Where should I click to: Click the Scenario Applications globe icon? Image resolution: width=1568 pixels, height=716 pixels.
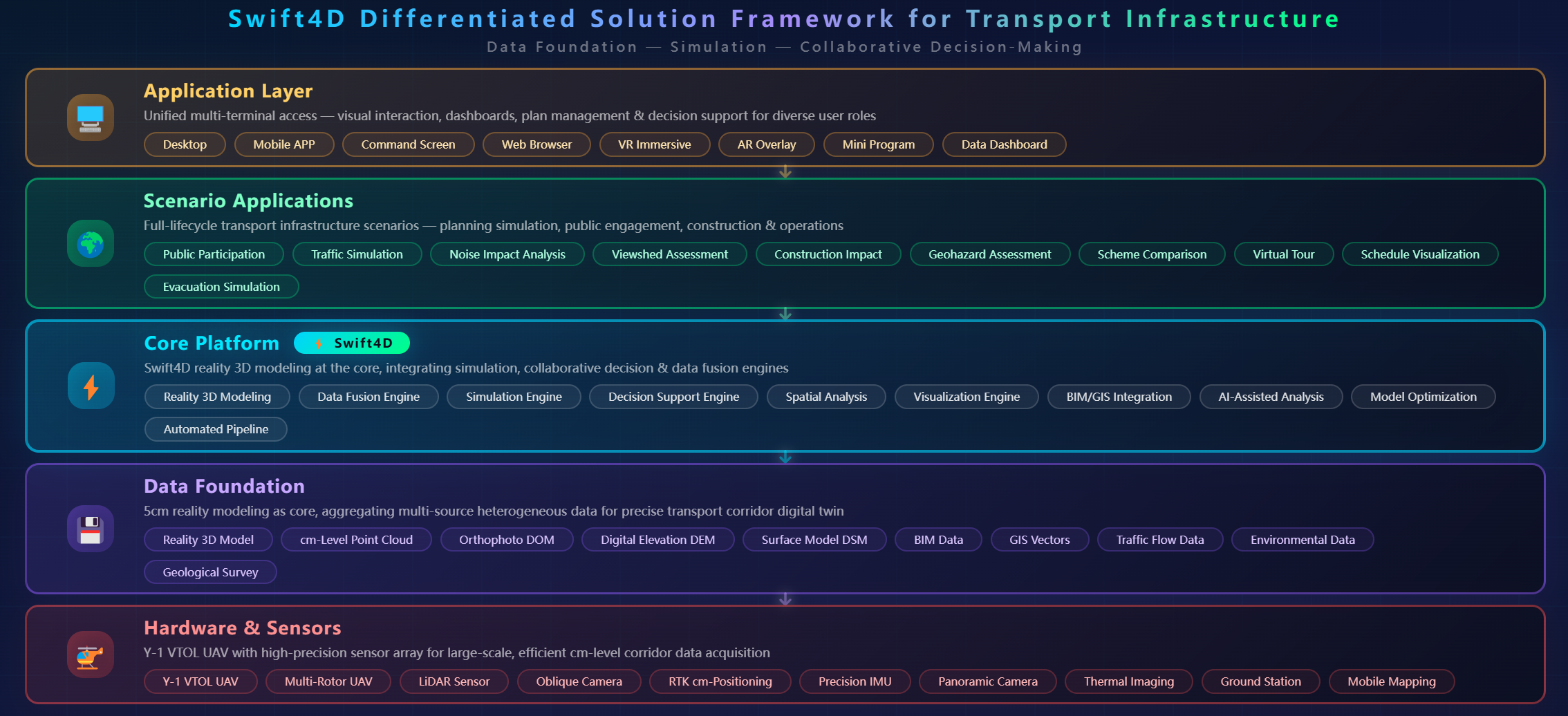[91, 243]
